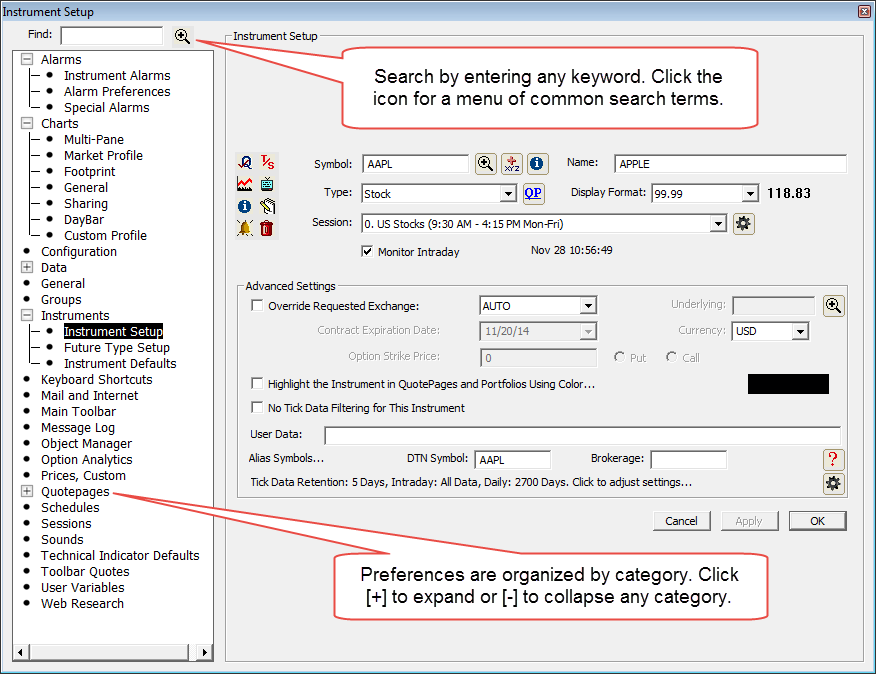
Task: Click the DTN Symbol field
Action: [512, 459]
